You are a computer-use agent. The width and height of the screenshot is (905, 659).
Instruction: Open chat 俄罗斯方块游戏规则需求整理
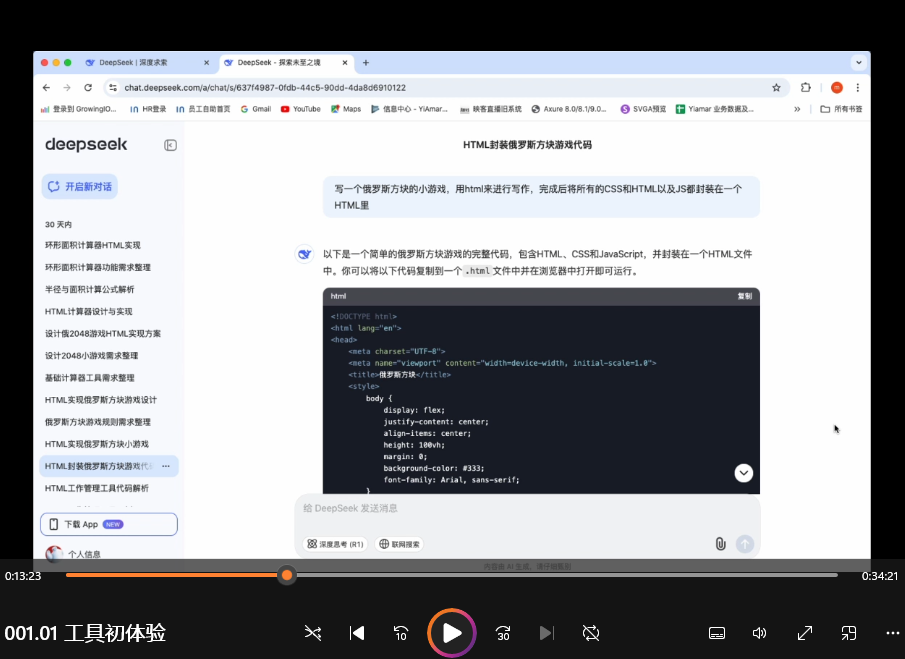[x=98, y=422]
